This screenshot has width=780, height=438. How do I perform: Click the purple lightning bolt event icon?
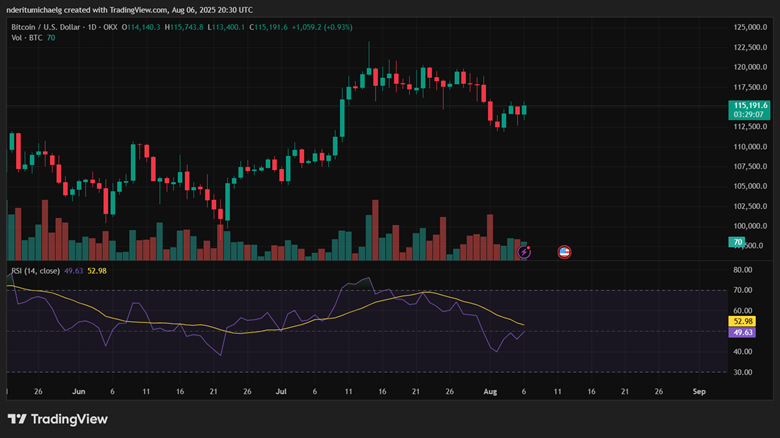[x=525, y=252]
